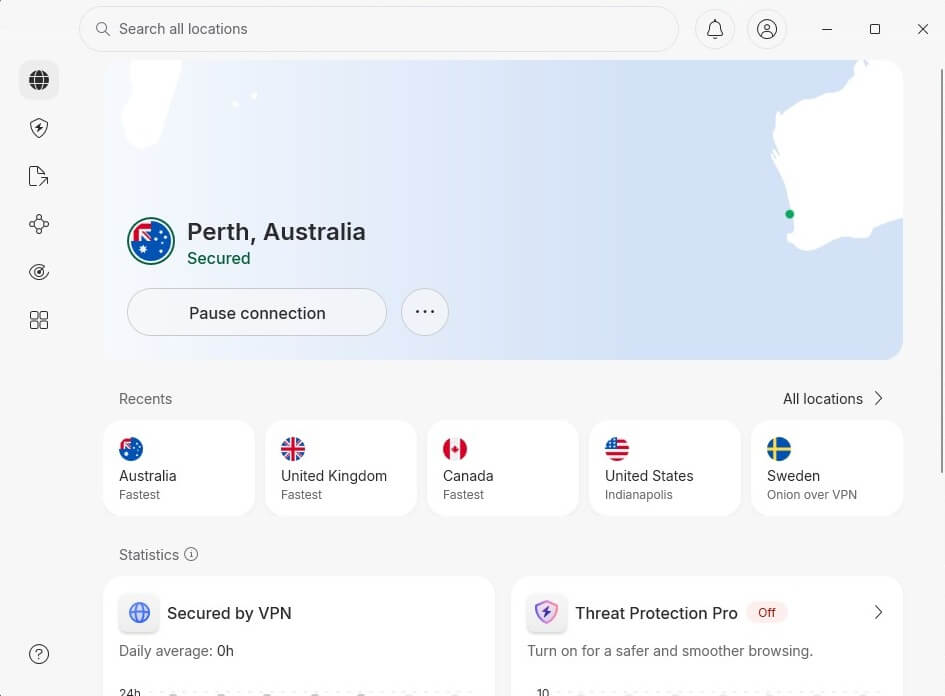Image resolution: width=945 pixels, height=696 pixels.
Task: Open the apps grid icon in sidebar
Action: (x=39, y=320)
